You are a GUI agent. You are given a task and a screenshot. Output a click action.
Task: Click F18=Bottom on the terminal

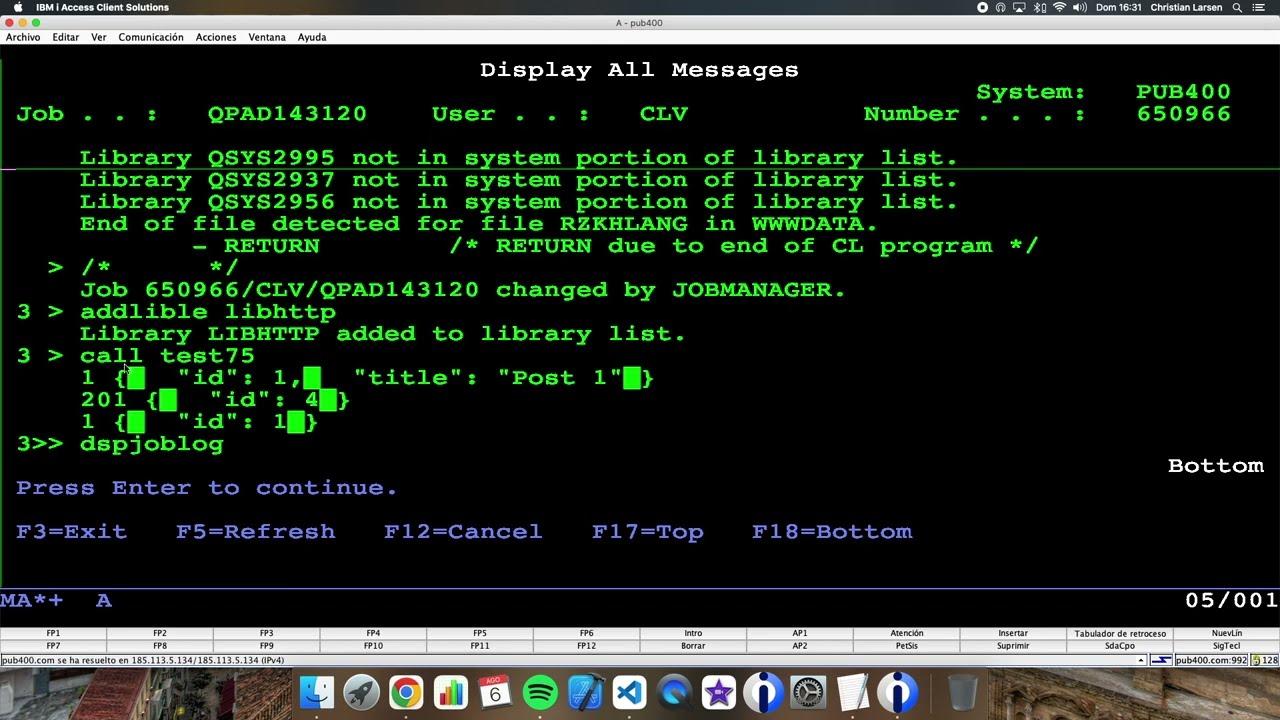(x=832, y=532)
